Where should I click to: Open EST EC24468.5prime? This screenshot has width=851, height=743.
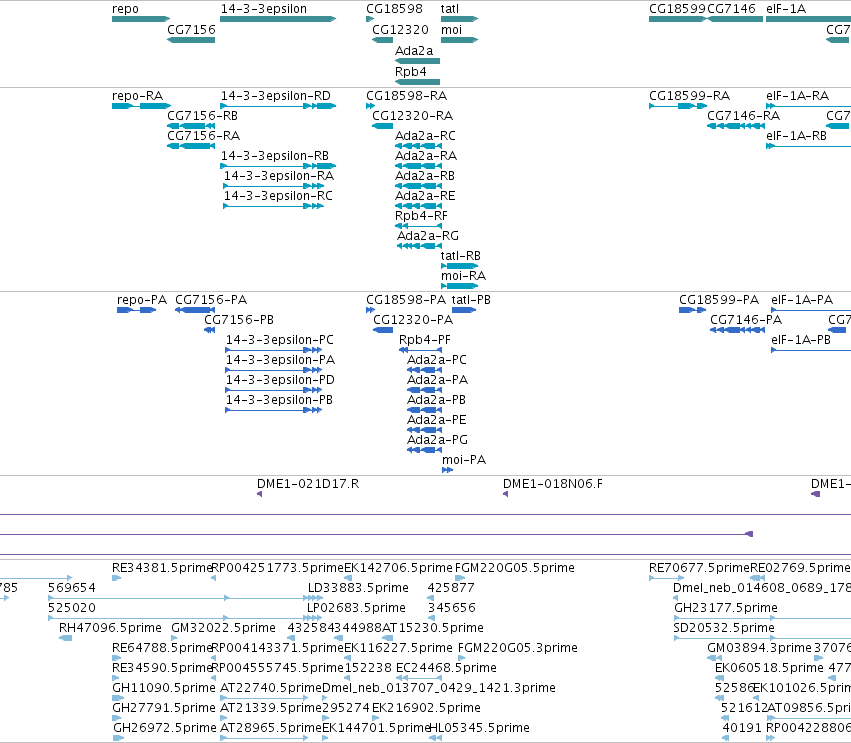pos(446,668)
